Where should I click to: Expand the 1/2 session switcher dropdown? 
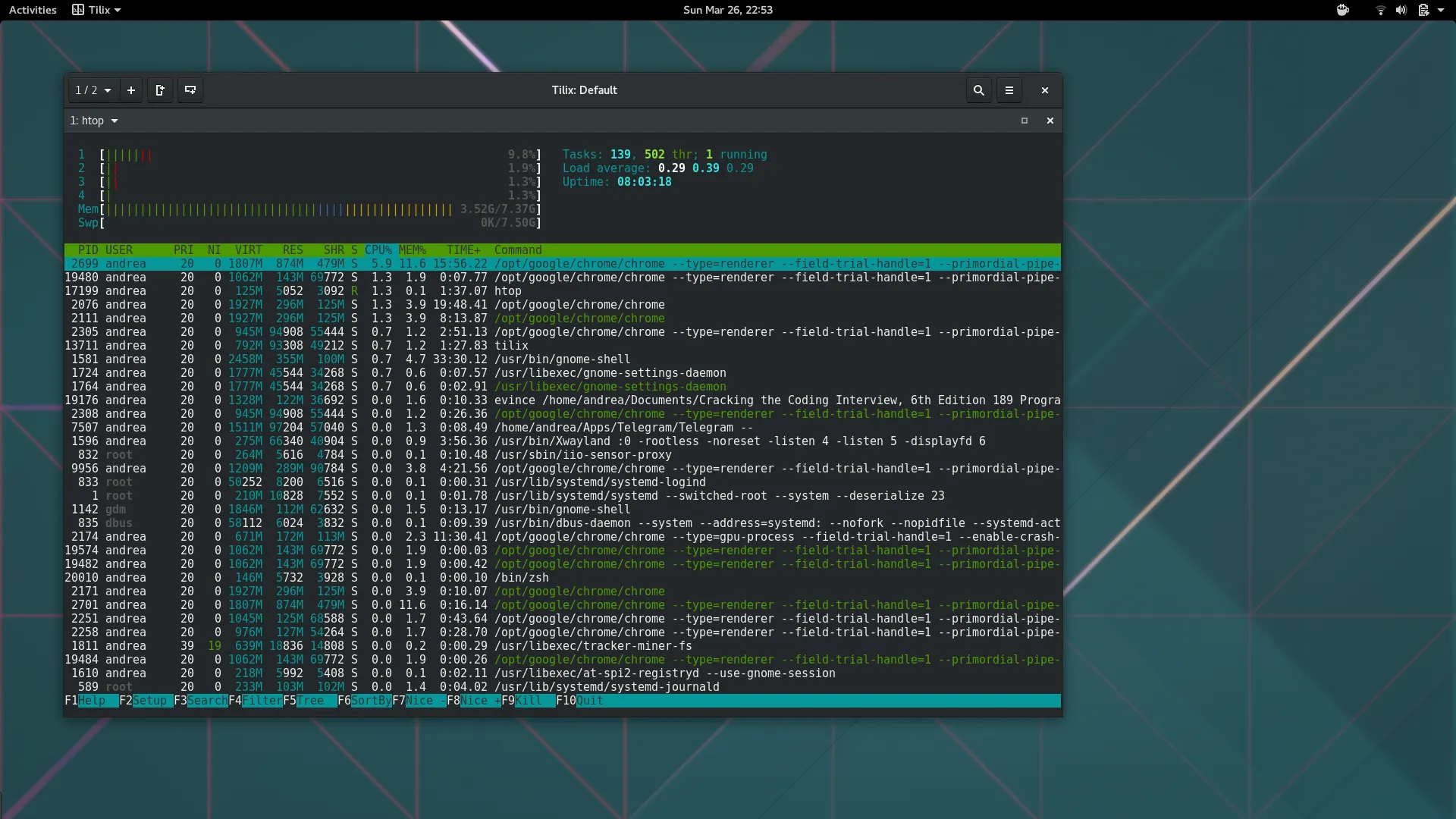91,89
